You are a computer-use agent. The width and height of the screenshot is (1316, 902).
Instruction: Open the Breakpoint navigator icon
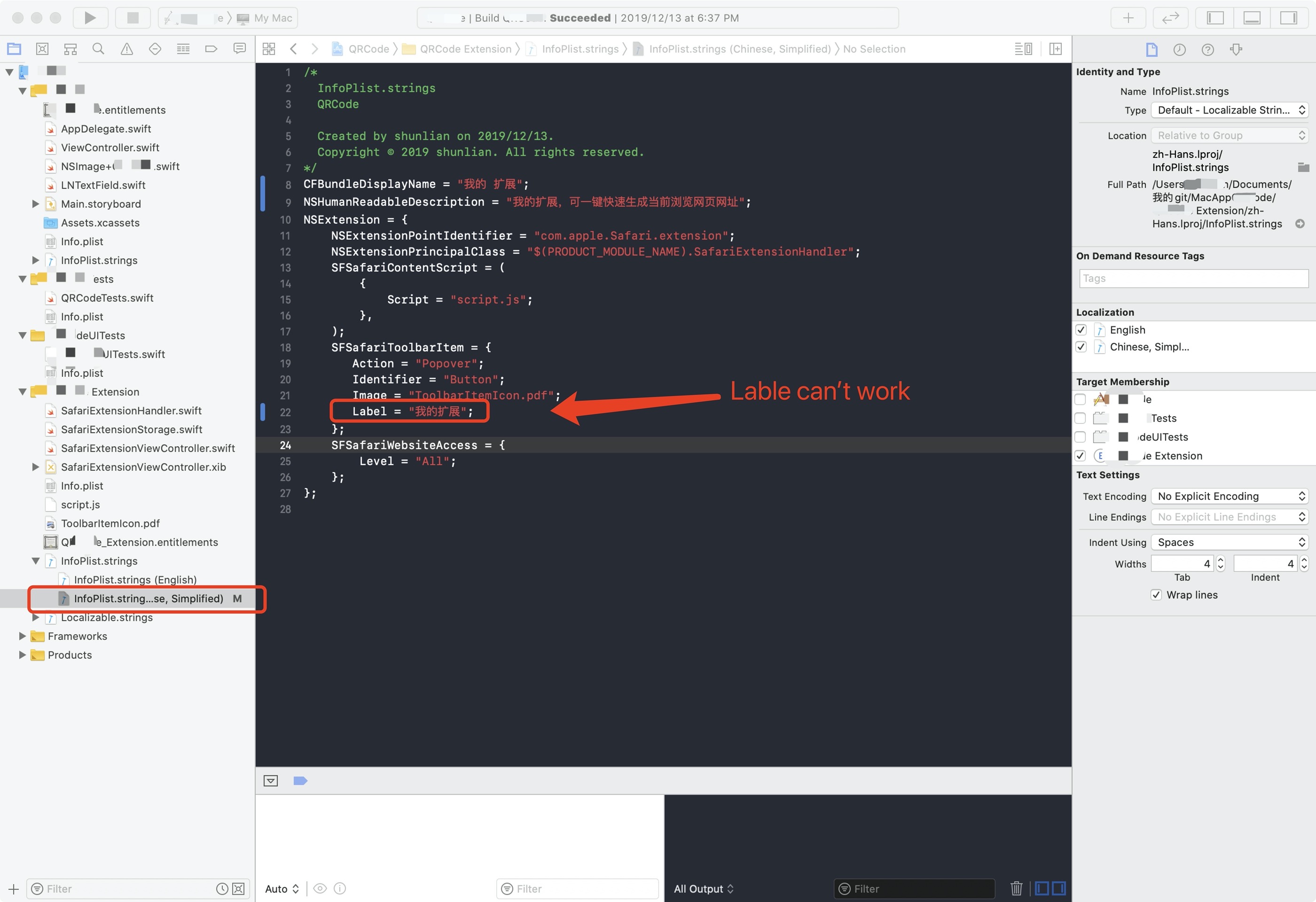point(211,49)
